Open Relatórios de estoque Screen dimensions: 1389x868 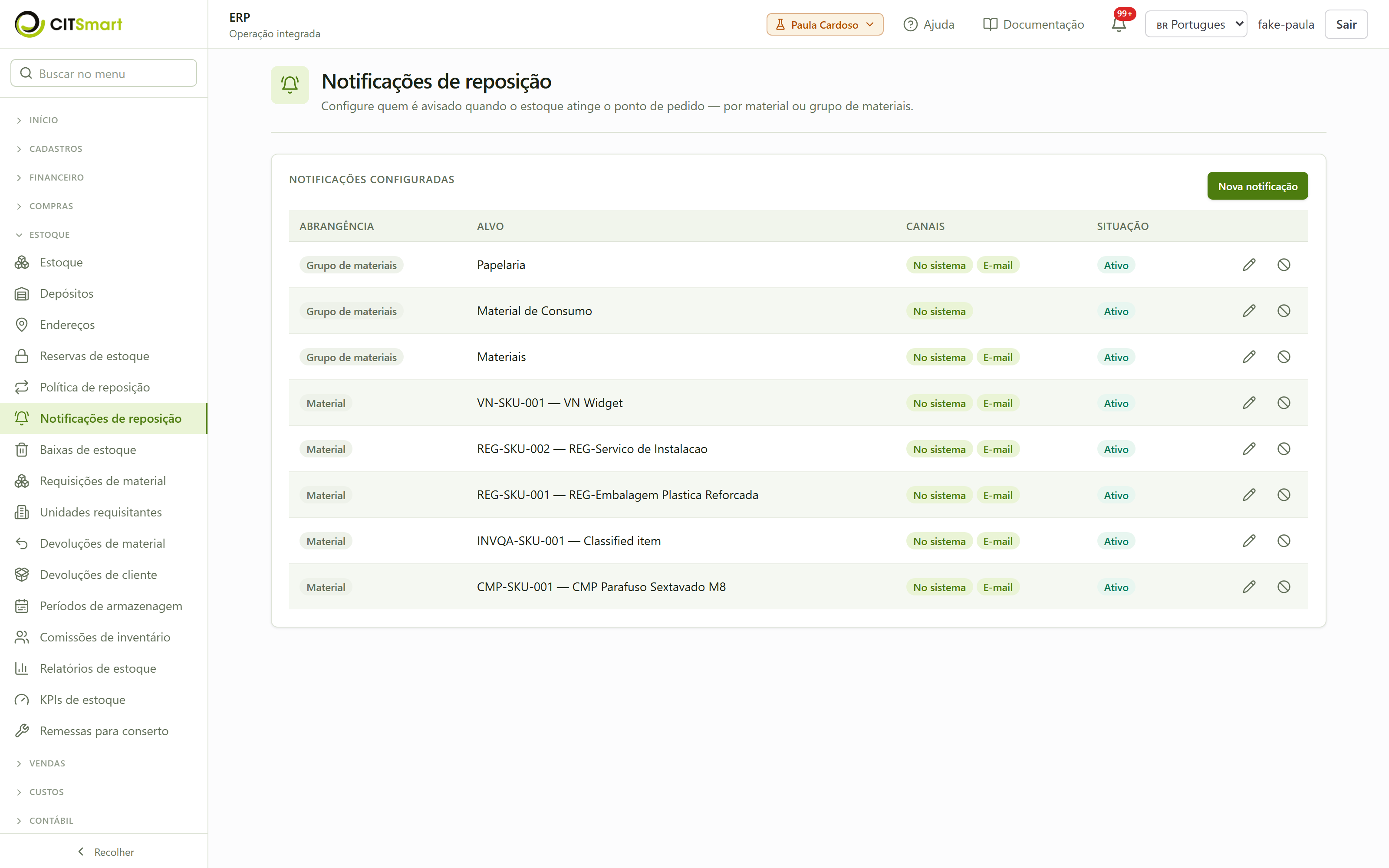pos(104,669)
